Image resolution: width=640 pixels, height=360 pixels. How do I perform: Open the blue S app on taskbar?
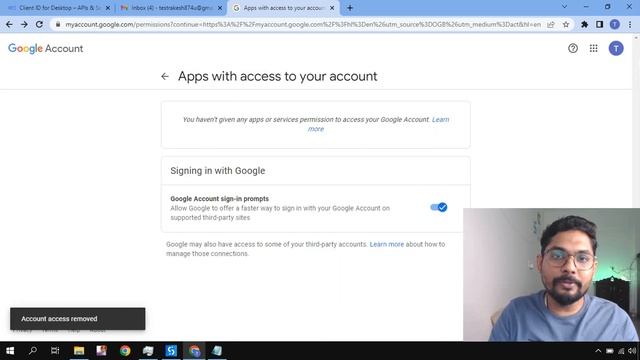pyautogui.click(x=171, y=351)
